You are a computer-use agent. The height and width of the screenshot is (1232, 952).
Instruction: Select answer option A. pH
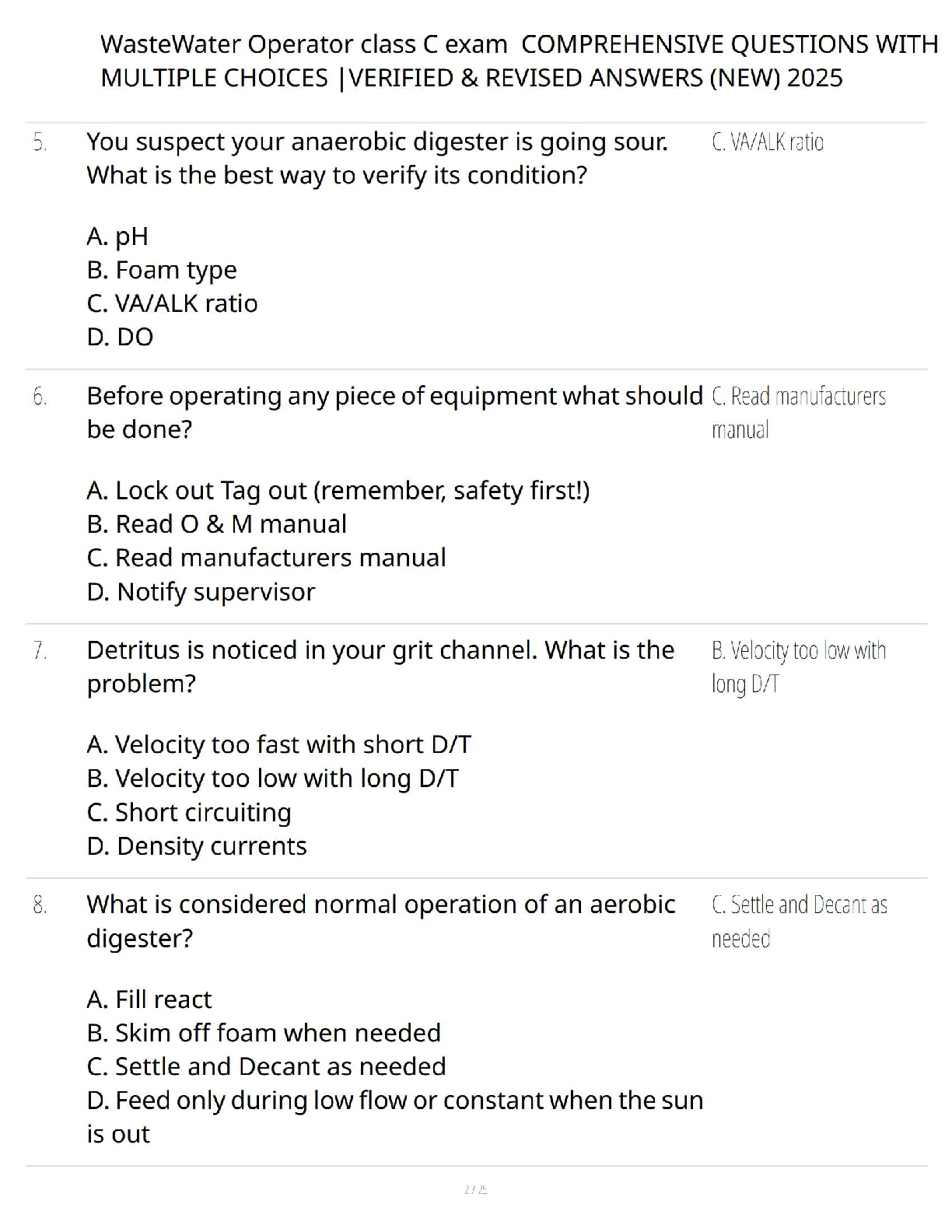pyautogui.click(x=117, y=236)
